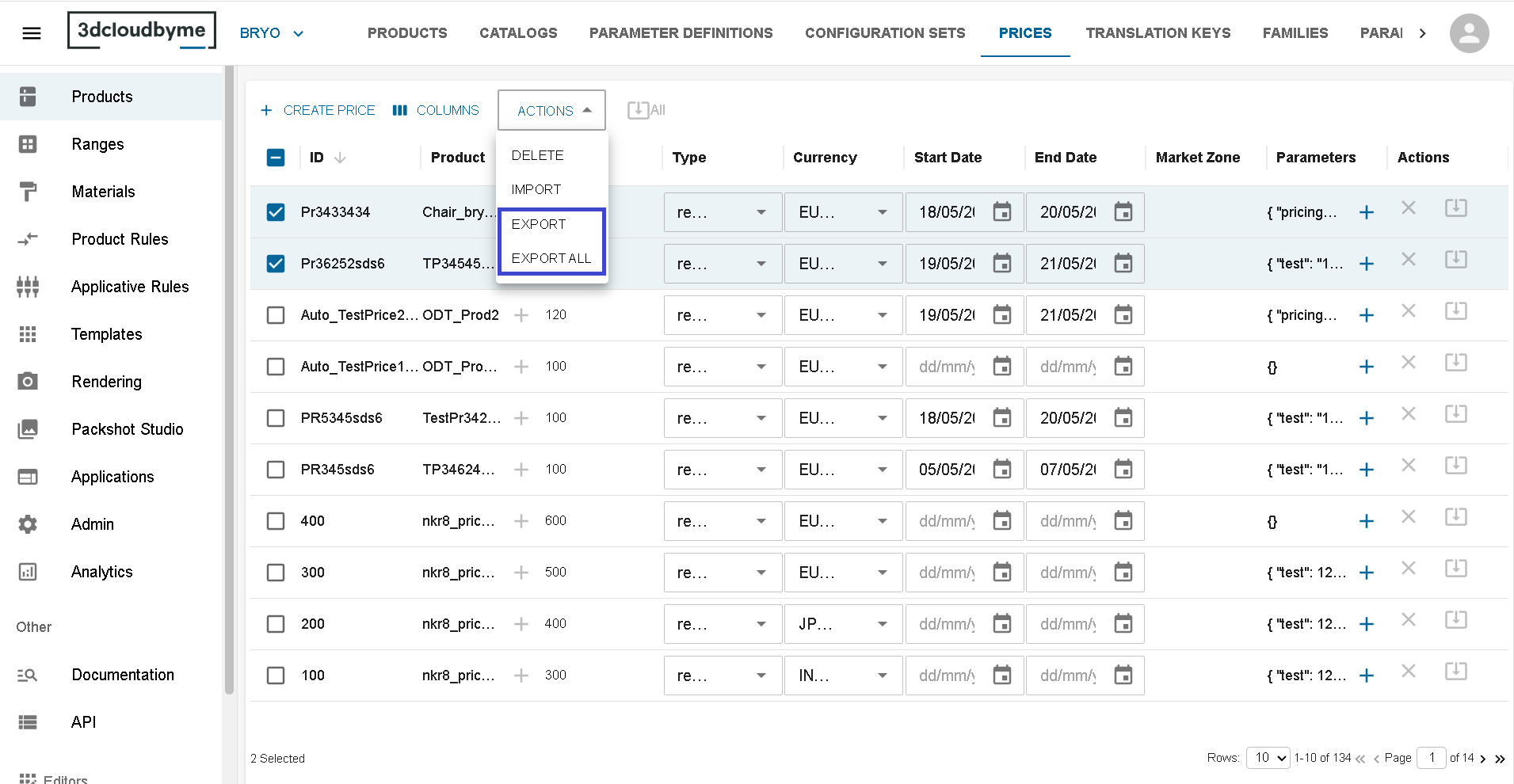Collapse the ACTIONS dropdown
Image resolution: width=1514 pixels, height=784 pixels.
pos(552,110)
